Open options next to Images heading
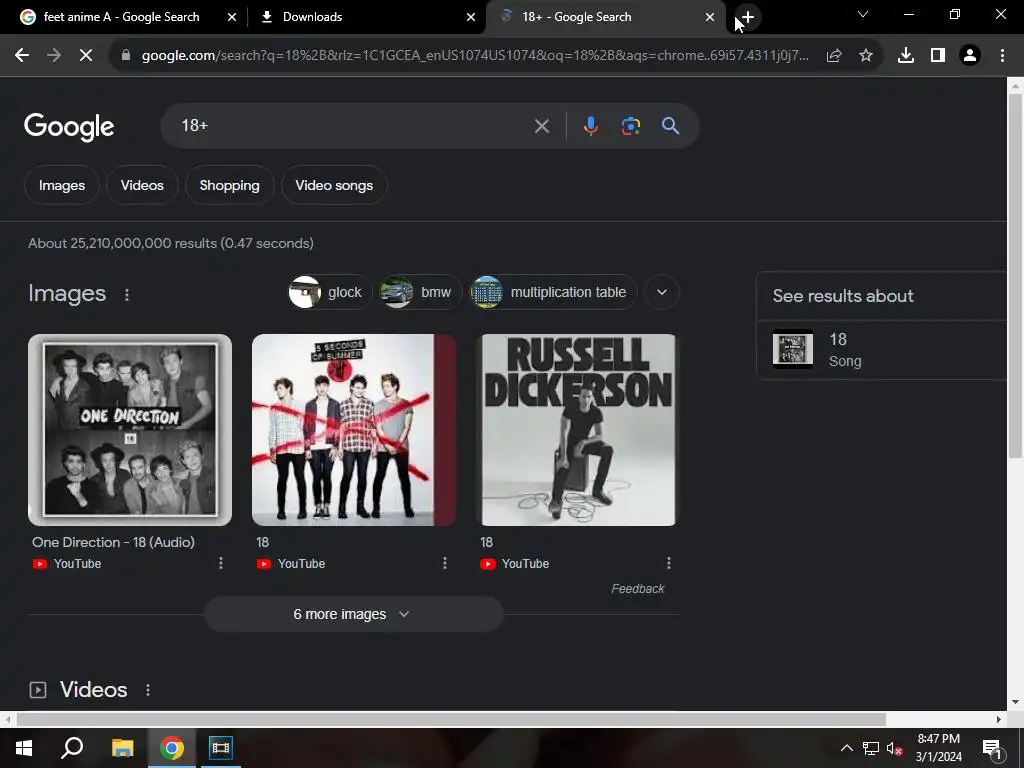The image size is (1024, 768). pyautogui.click(x=127, y=295)
